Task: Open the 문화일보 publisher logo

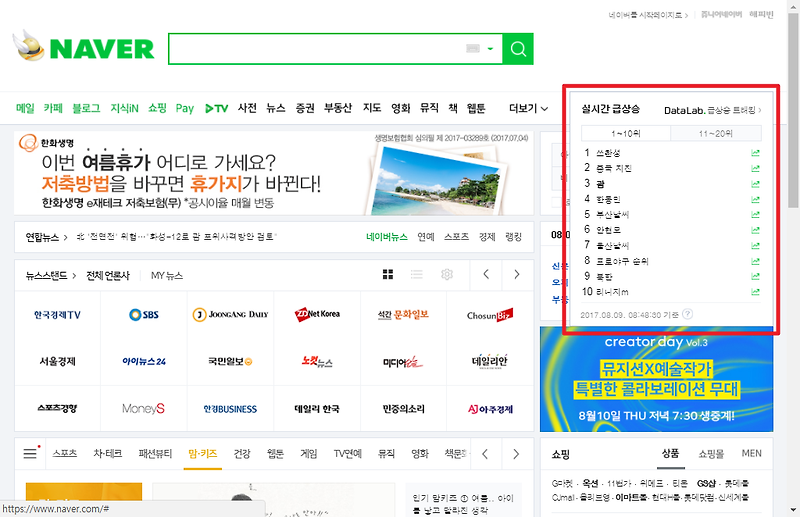Action: 403,314
